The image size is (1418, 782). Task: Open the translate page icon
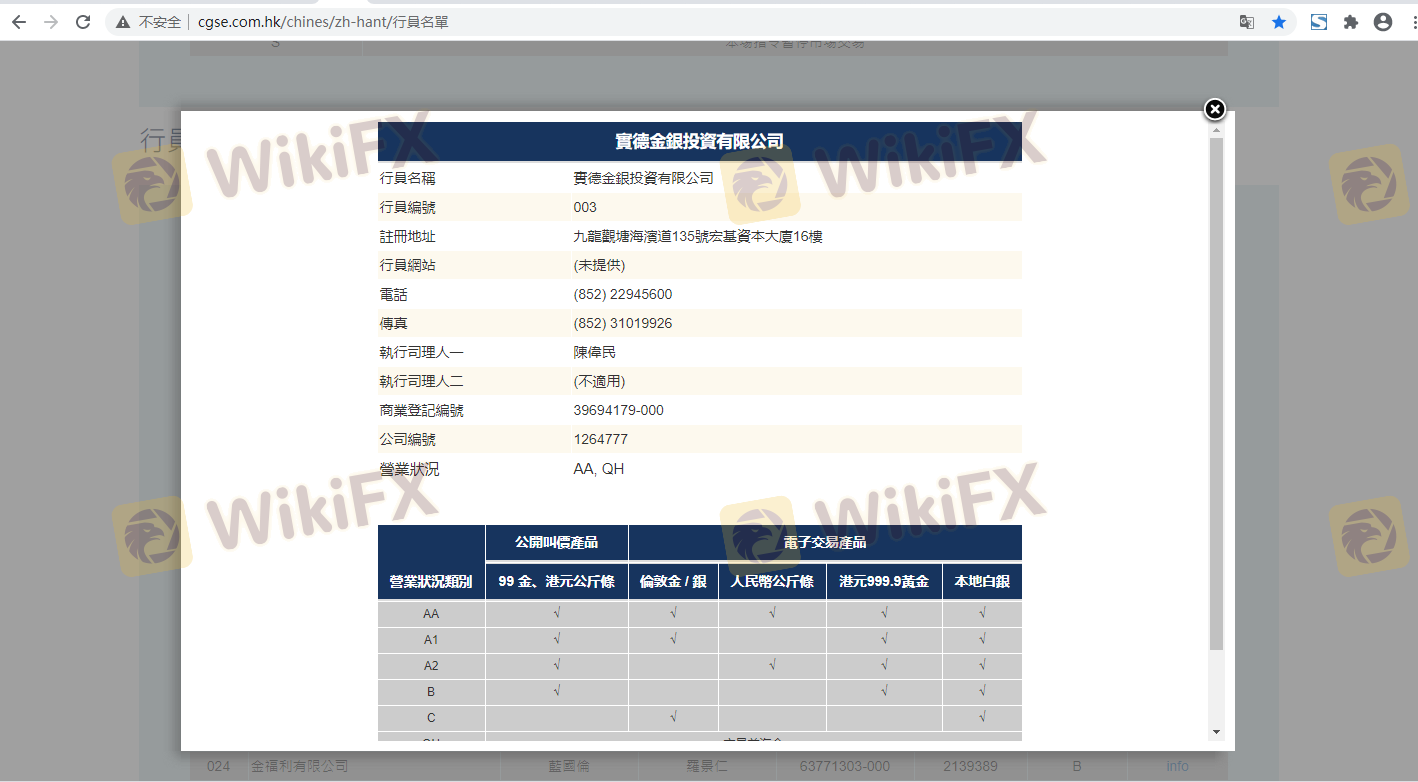coord(1247,22)
